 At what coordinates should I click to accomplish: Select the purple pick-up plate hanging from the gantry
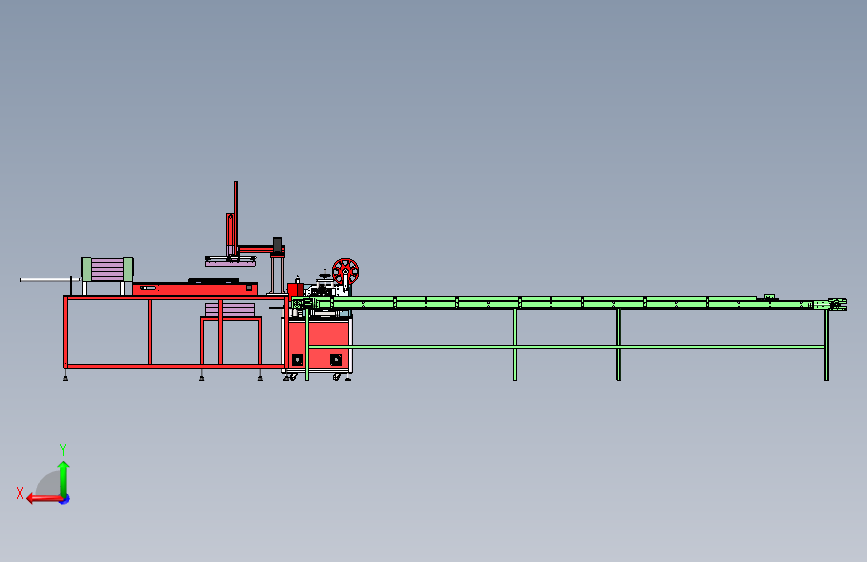tap(230, 263)
